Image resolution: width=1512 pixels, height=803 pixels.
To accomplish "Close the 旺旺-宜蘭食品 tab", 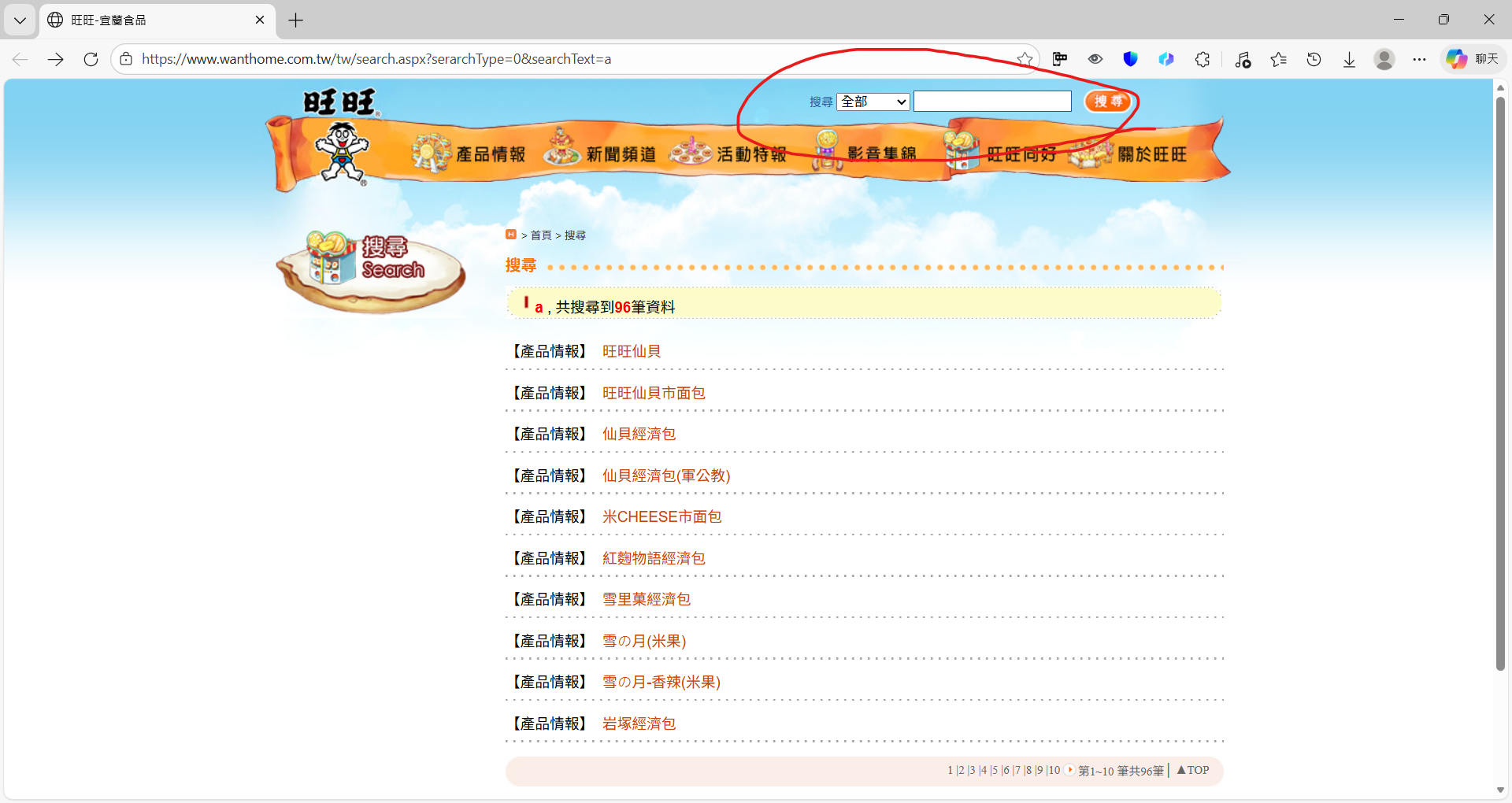I will click(260, 20).
